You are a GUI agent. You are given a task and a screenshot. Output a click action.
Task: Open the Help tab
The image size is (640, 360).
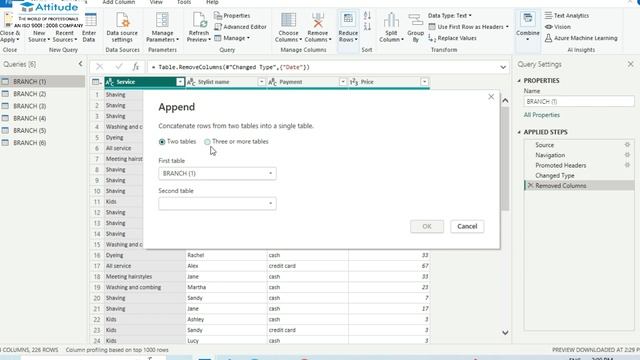click(x=212, y=2)
